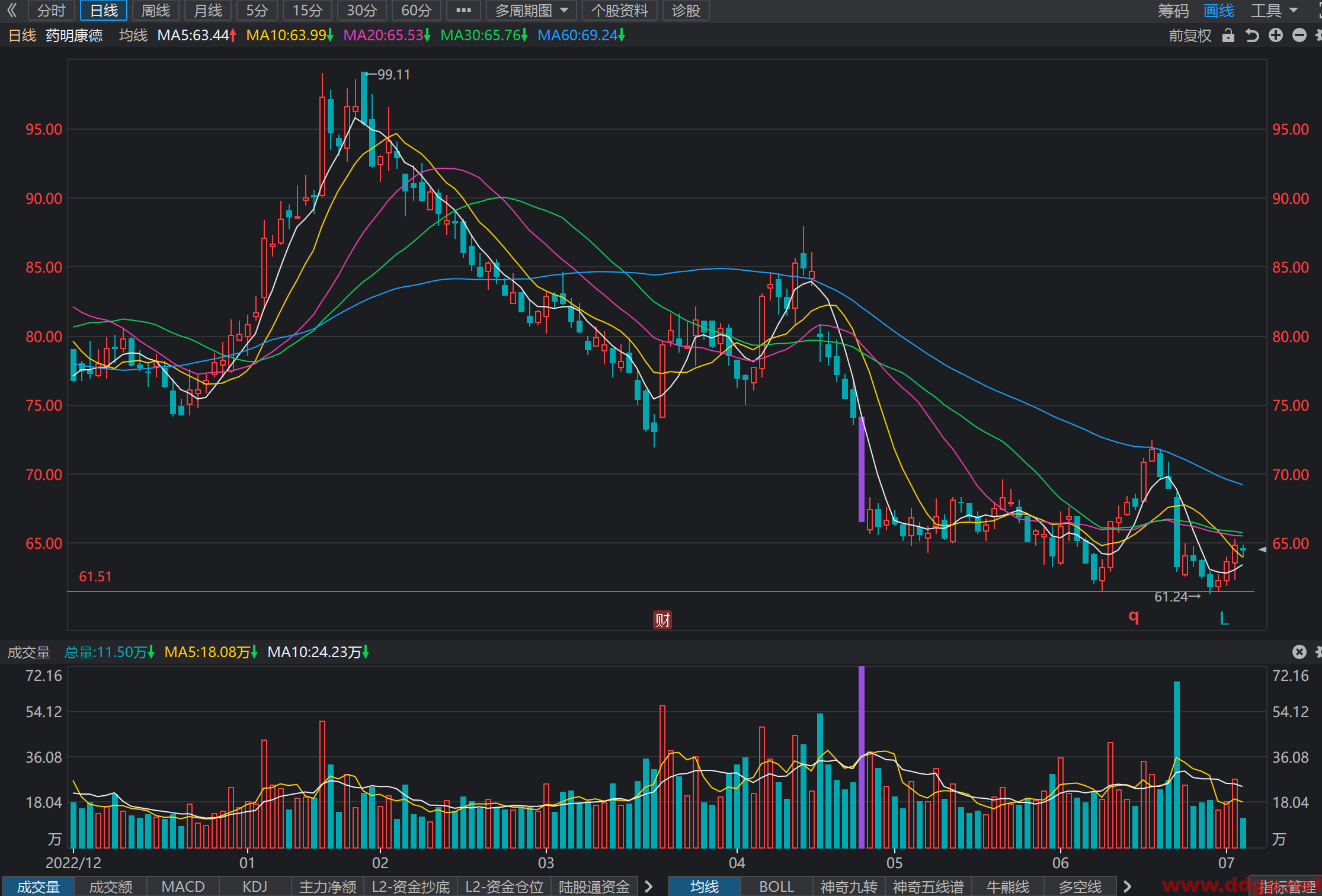Open the more periods ellipsis menu

[x=463, y=11]
